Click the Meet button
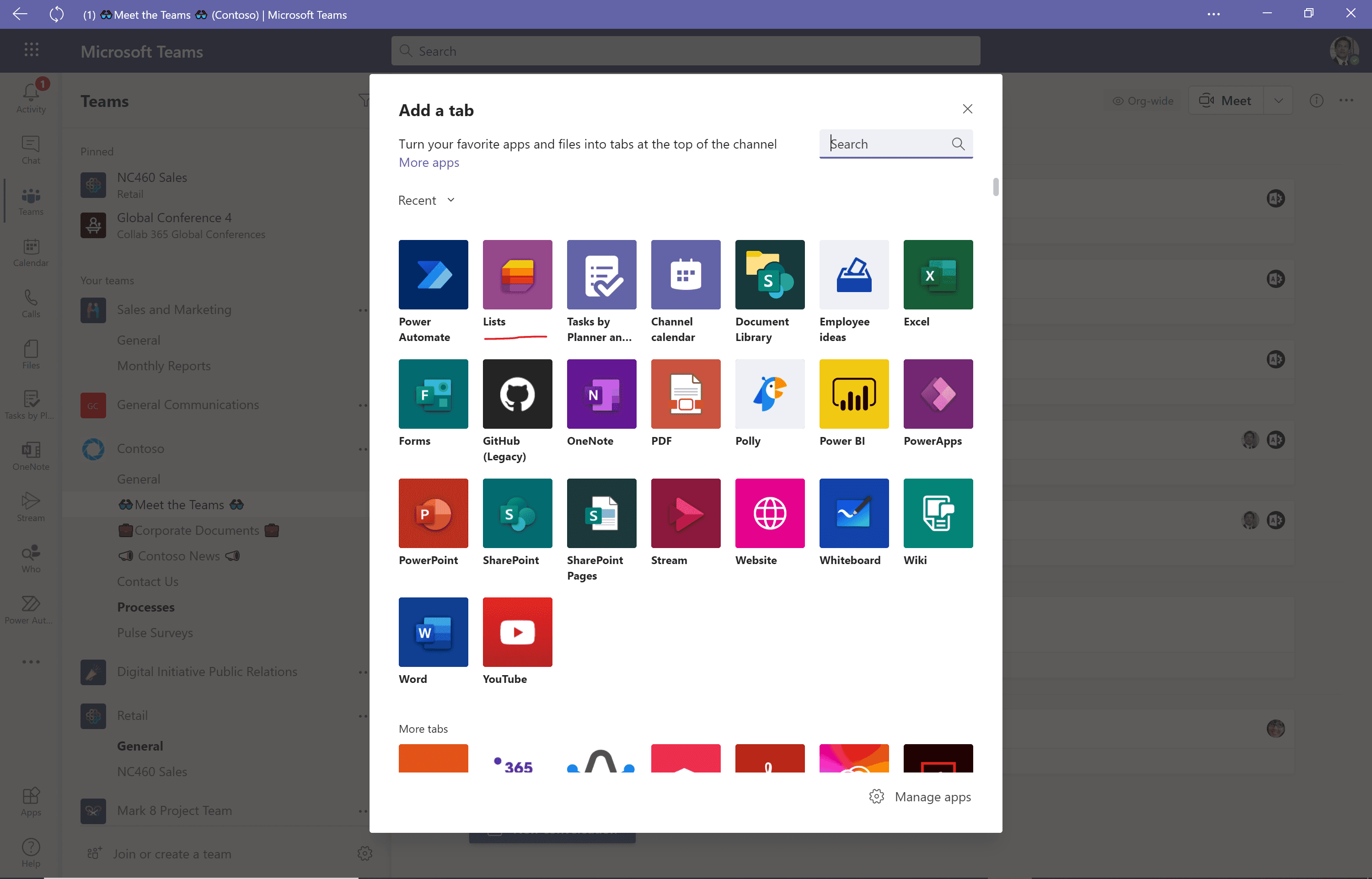Screen dimensions: 1372x879 point(1225,101)
